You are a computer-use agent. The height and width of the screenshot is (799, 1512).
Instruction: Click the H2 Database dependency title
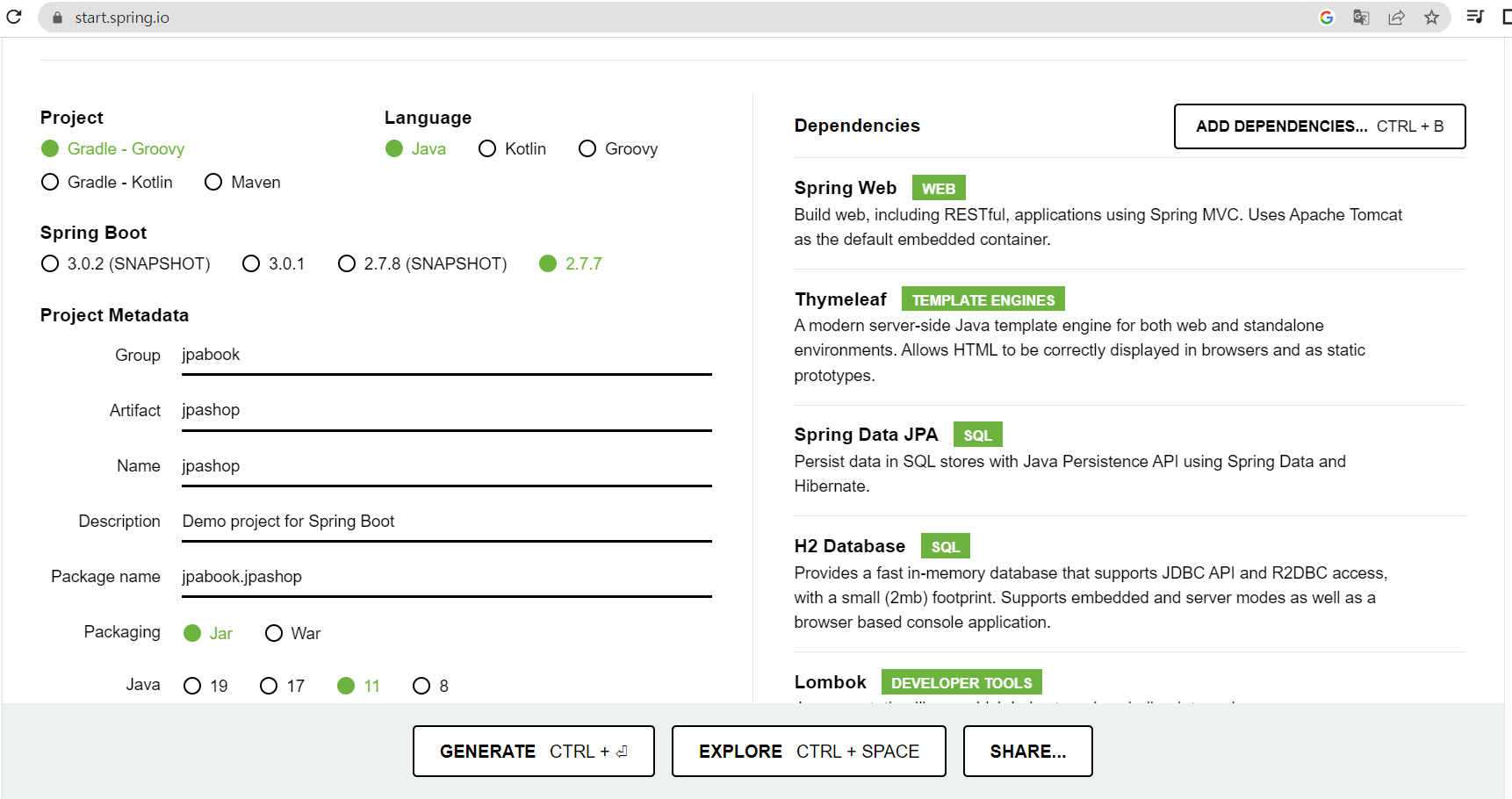coord(850,546)
